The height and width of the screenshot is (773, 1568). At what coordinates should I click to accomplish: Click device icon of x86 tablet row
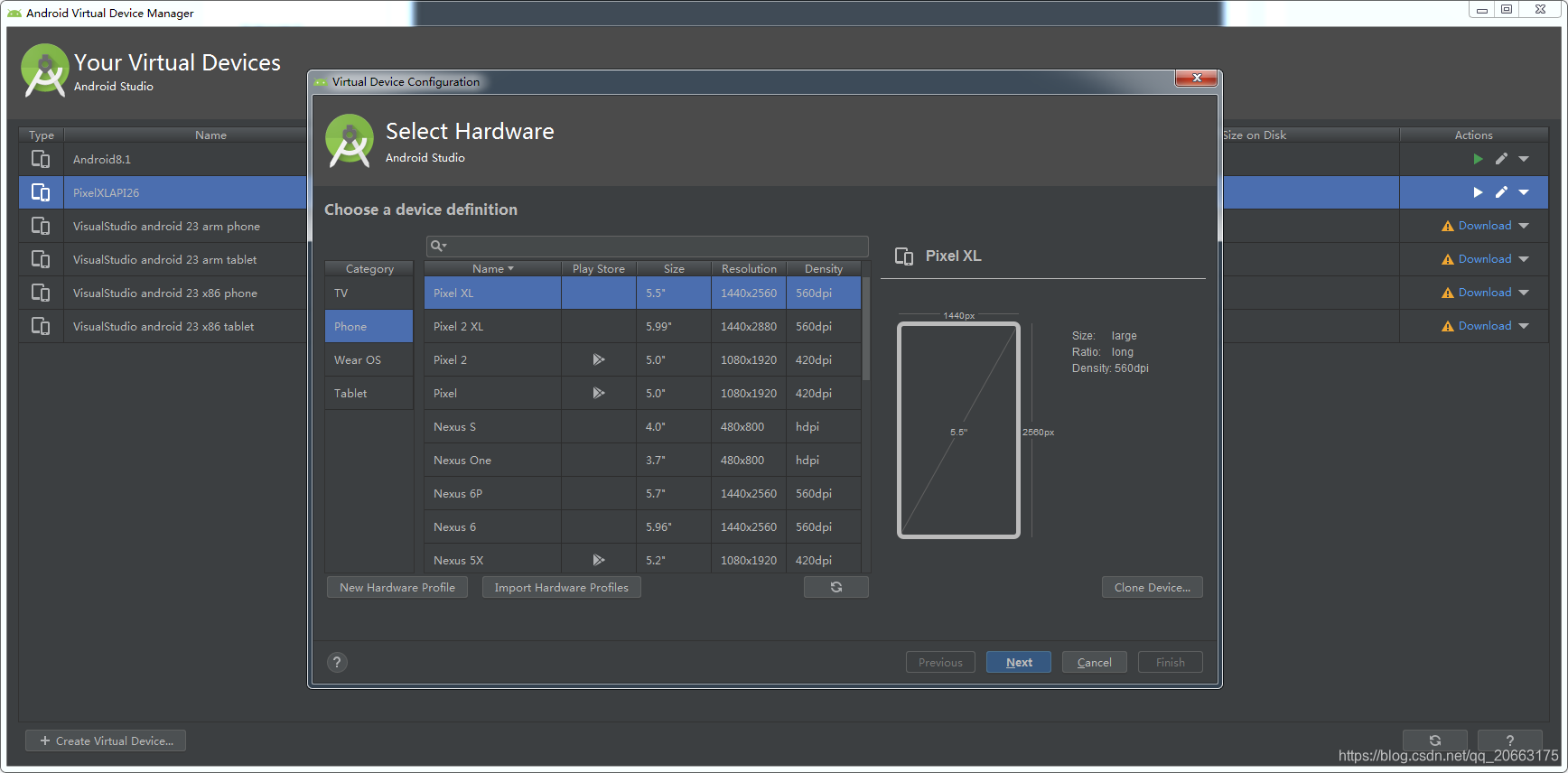point(41,326)
